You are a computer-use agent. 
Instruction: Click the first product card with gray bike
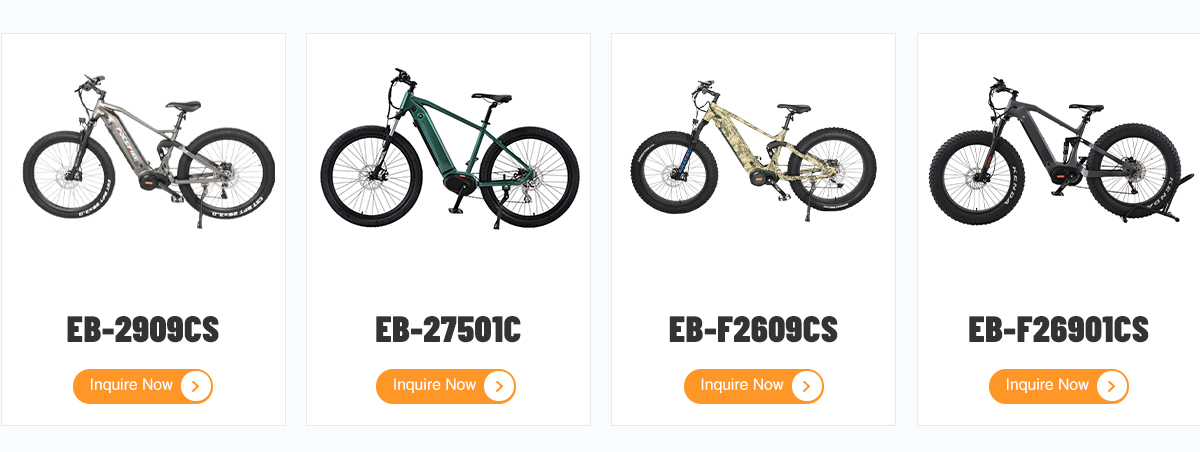pyautogui.click(x=143, y=230)
